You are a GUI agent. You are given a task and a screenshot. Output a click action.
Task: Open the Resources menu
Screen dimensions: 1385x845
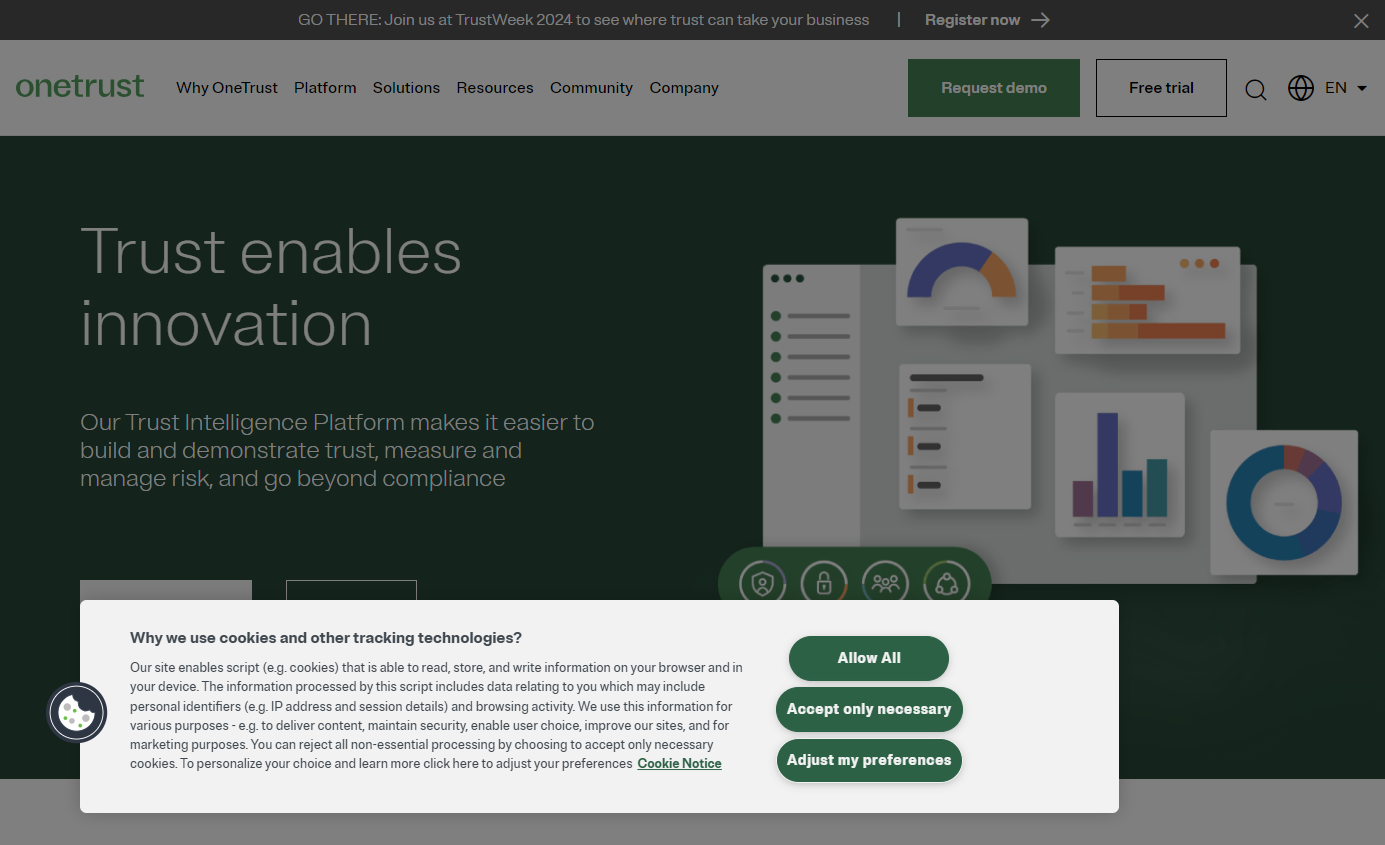pyautogui.click(x=495, y=88)
